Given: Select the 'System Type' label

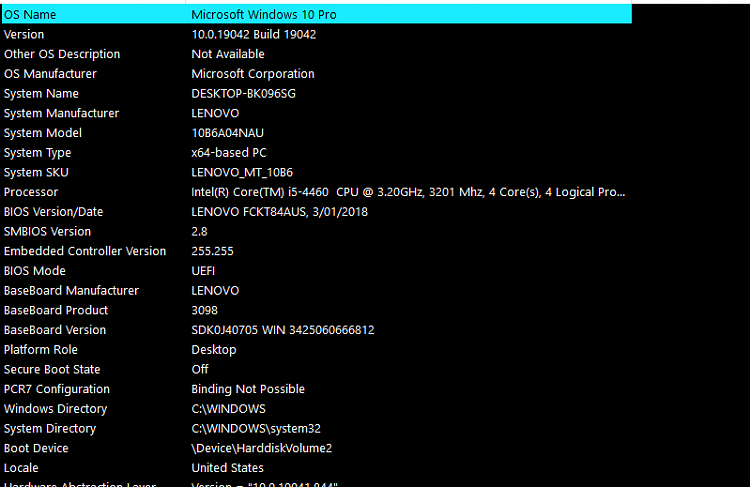Looking at the screenshot, I should [37, 153].
